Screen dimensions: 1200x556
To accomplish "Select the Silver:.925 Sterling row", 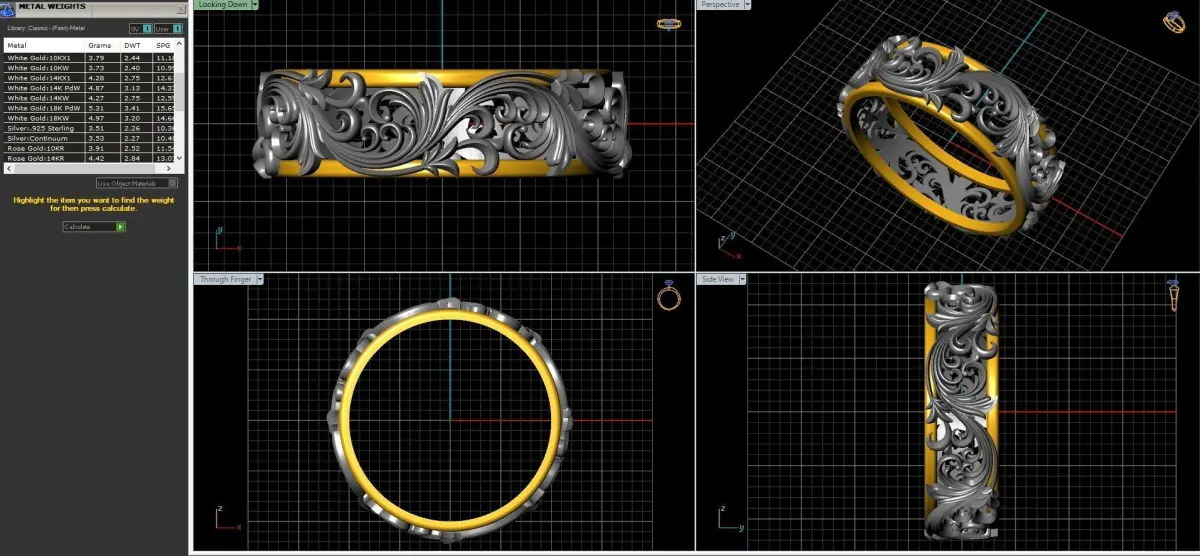I will 90,128.
